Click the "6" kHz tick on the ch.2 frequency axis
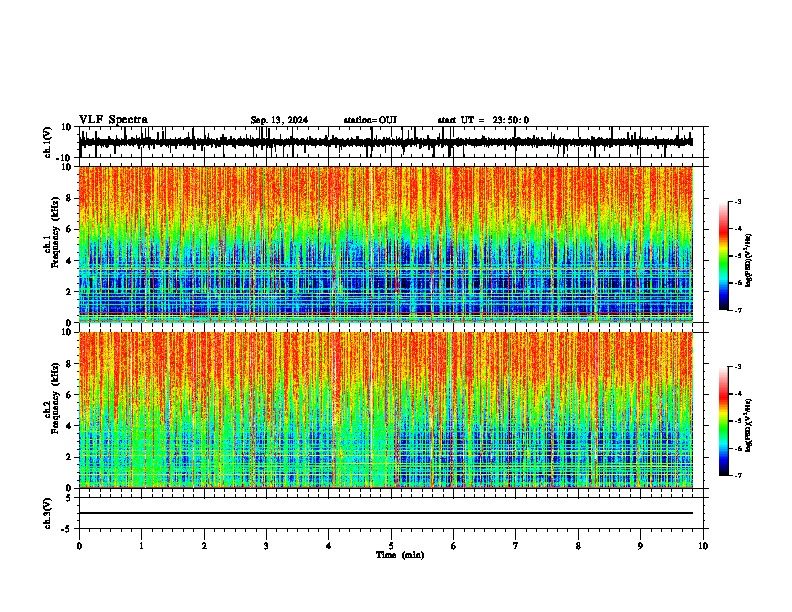The height and width of the screenshot is (612, 792). point(70,394)
